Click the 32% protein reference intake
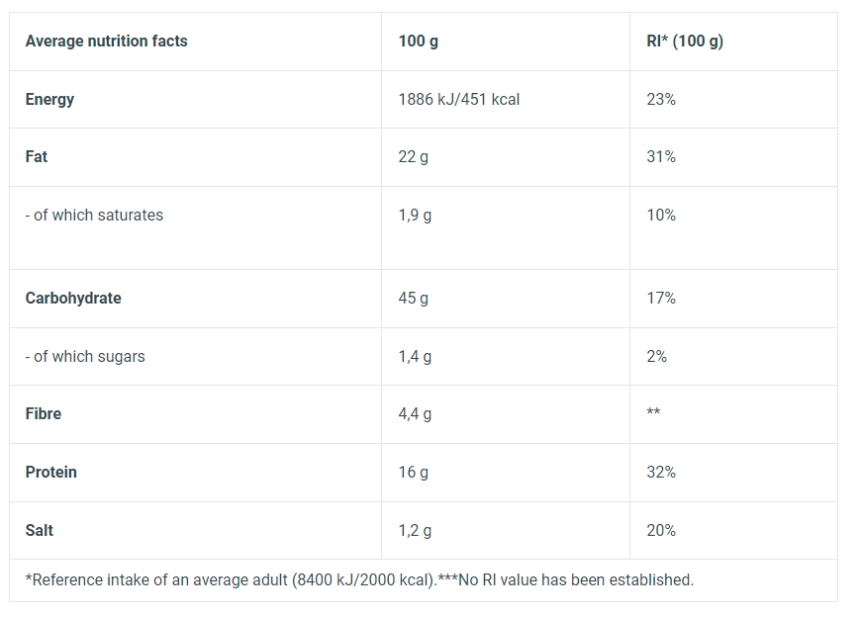This screenshot has height=617, width=864. [x=661, y=473]
